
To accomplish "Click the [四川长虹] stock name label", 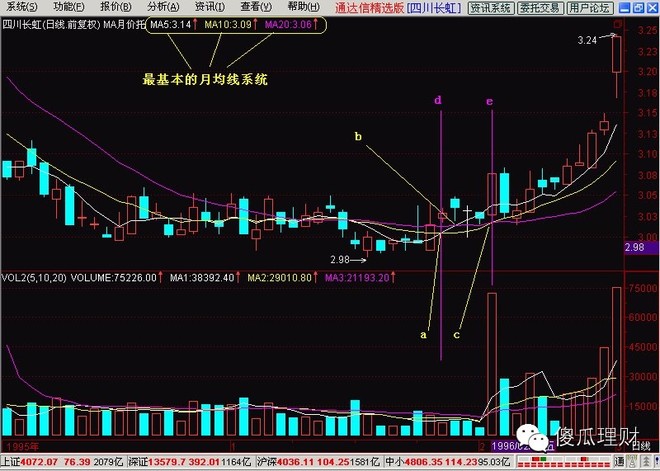I will 435,8.
